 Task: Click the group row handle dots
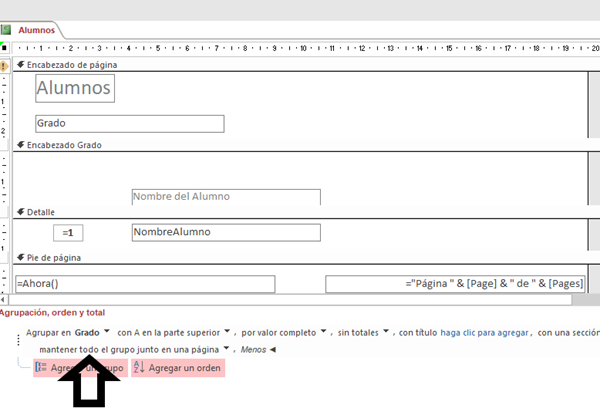pyautogui.click(x=18, y=340)
